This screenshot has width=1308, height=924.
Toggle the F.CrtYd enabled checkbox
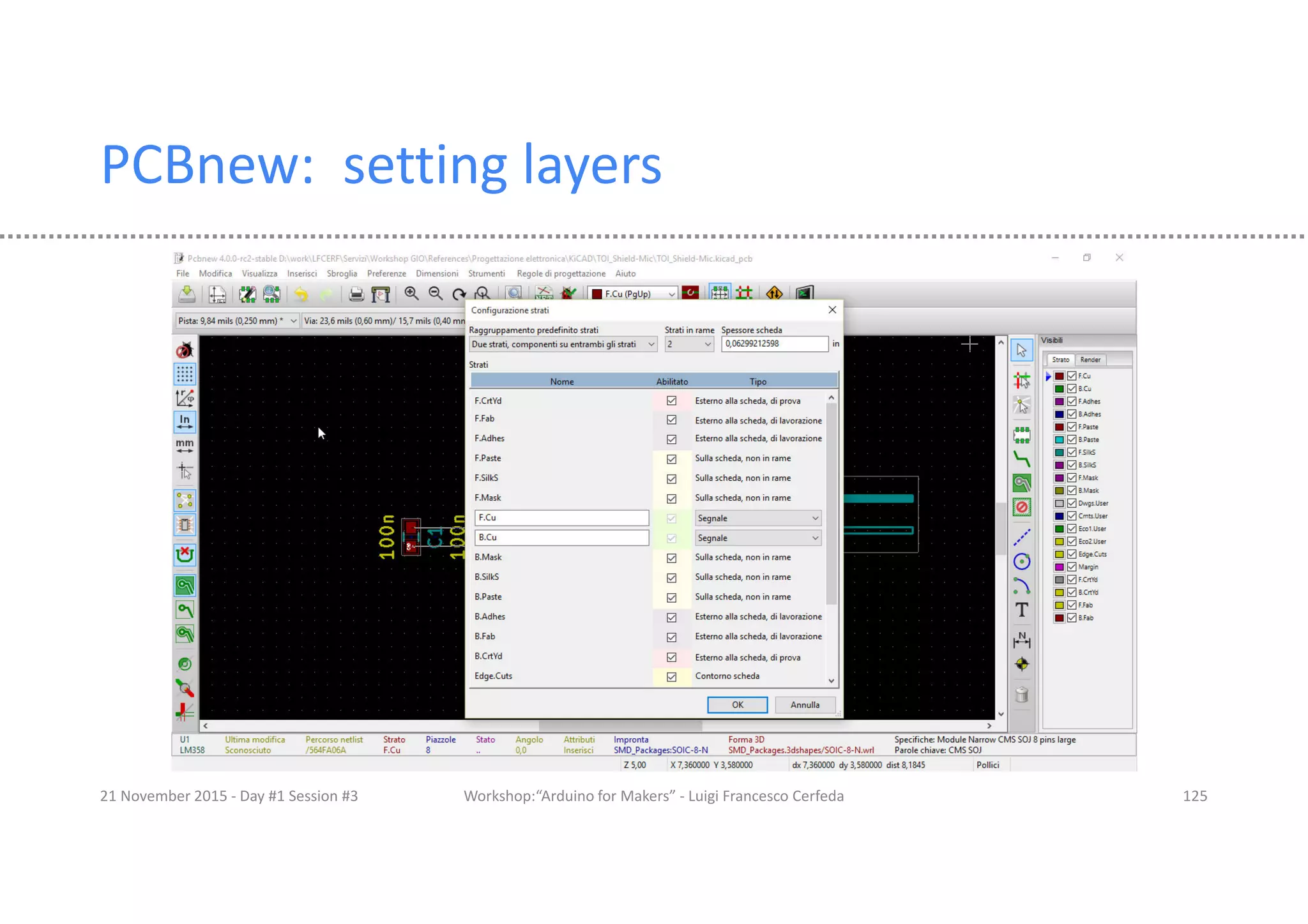coord(671,400)
